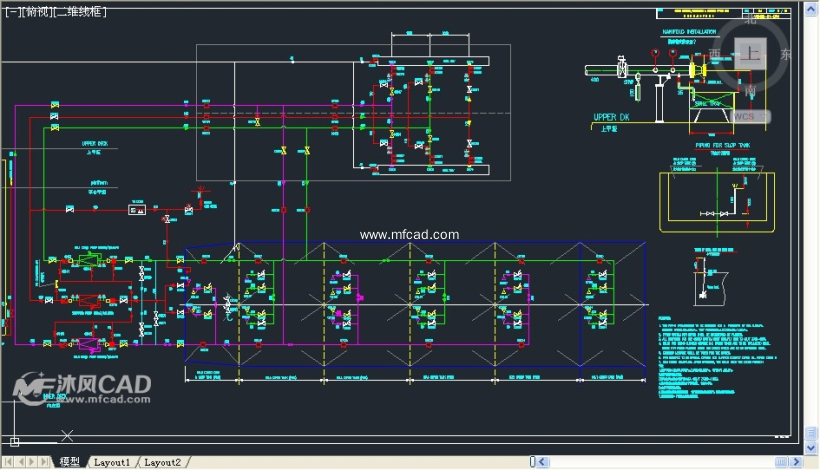Screen dimensions: 820x470
Task: Switch to the Layout1 tab
Action: click(112, 462)
